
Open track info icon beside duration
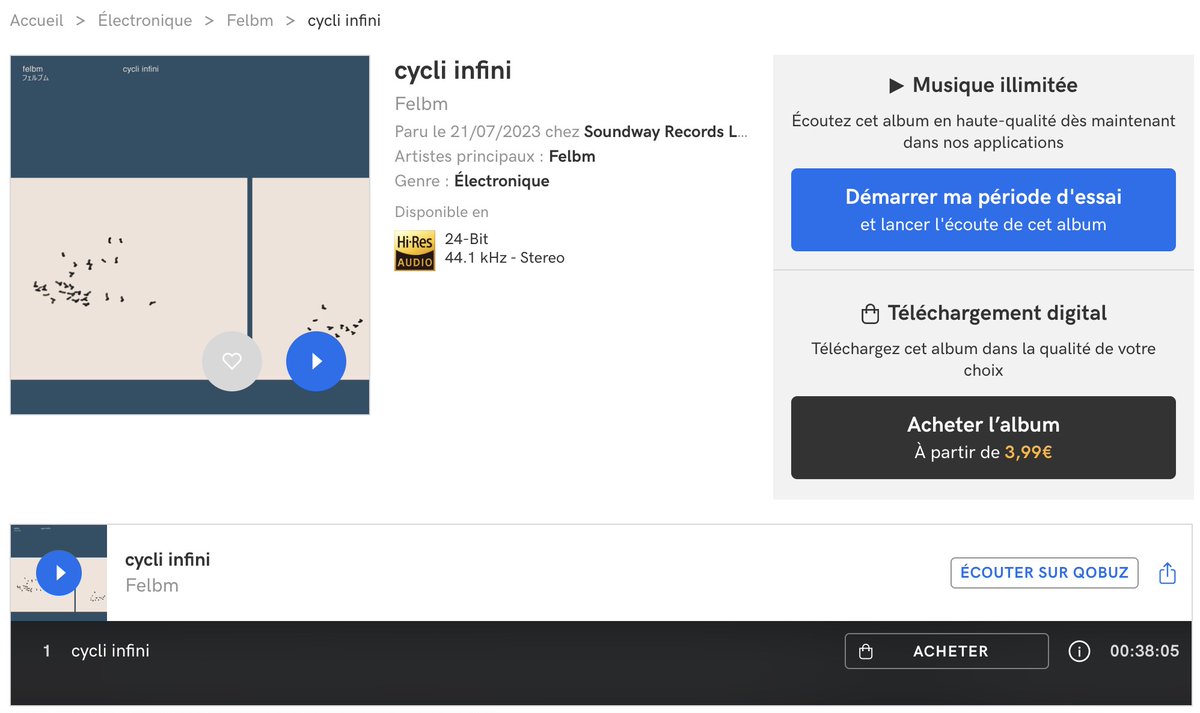point(1079,651)
